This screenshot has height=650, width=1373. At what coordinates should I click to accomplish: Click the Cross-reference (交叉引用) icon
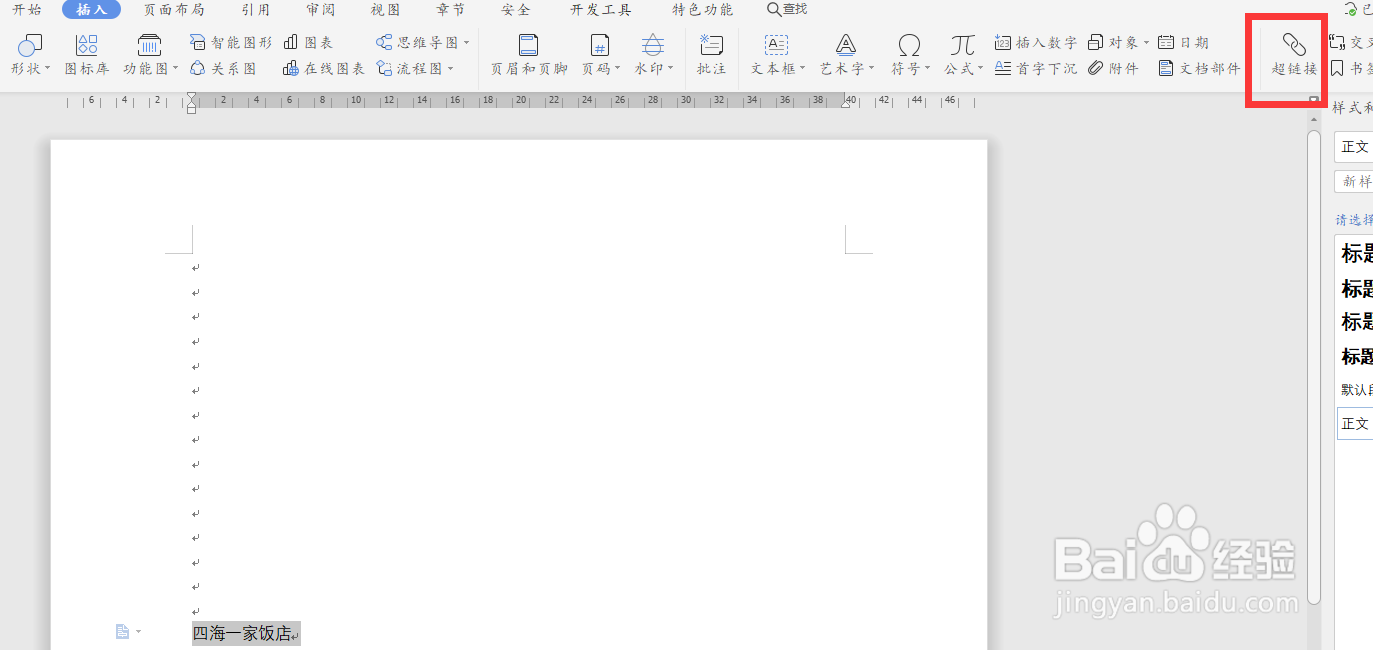click(1337, 43)
